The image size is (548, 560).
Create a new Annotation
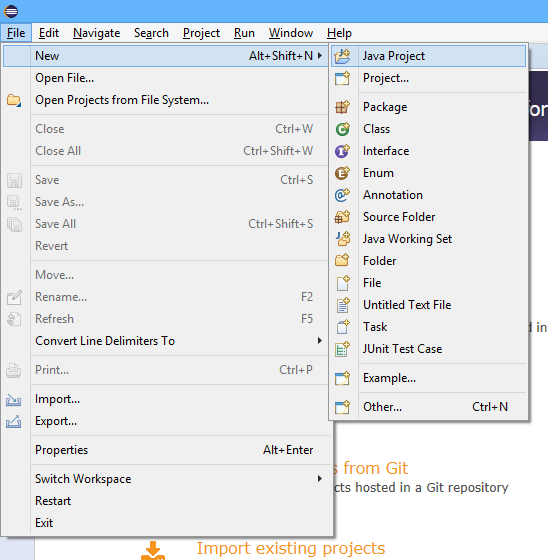point(428,195)
